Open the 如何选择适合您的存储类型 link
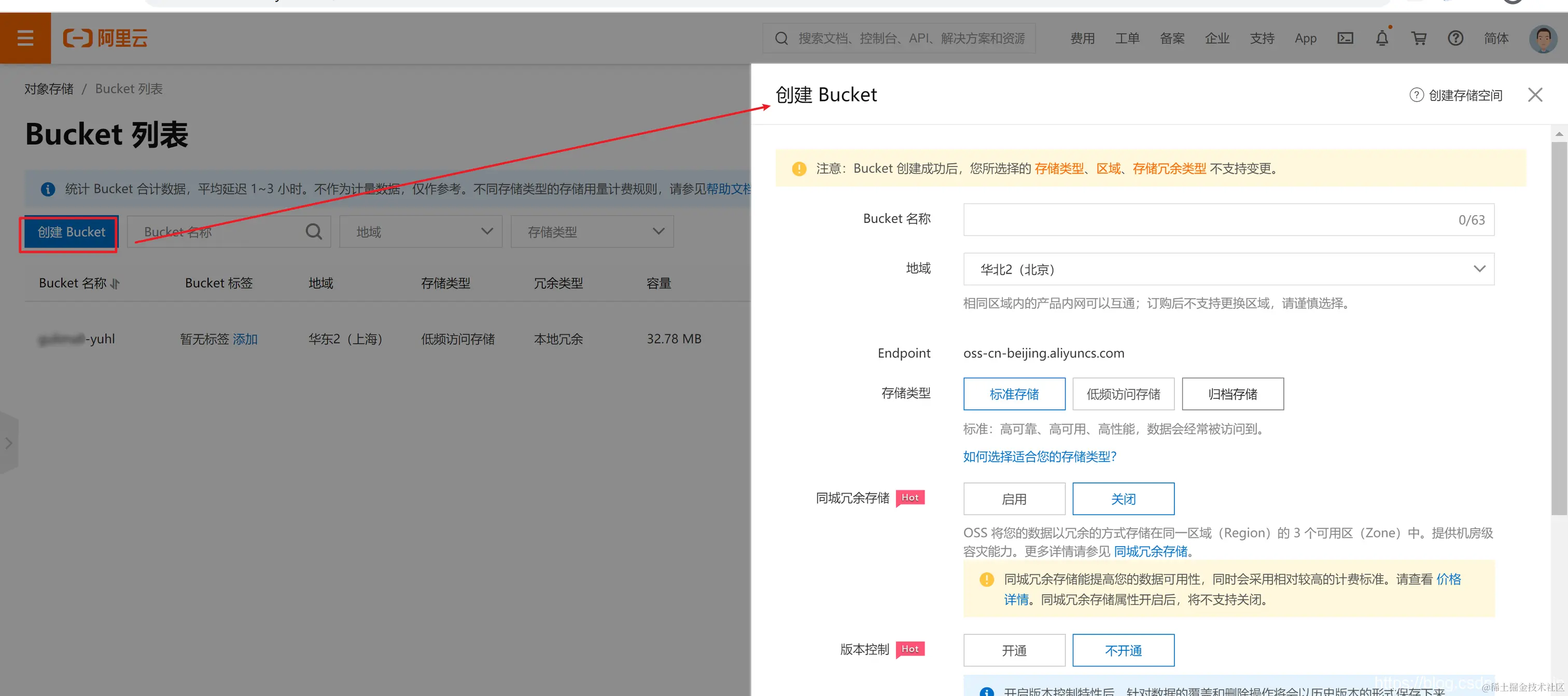1568x696 pixels. click(x=1039, y=456)
